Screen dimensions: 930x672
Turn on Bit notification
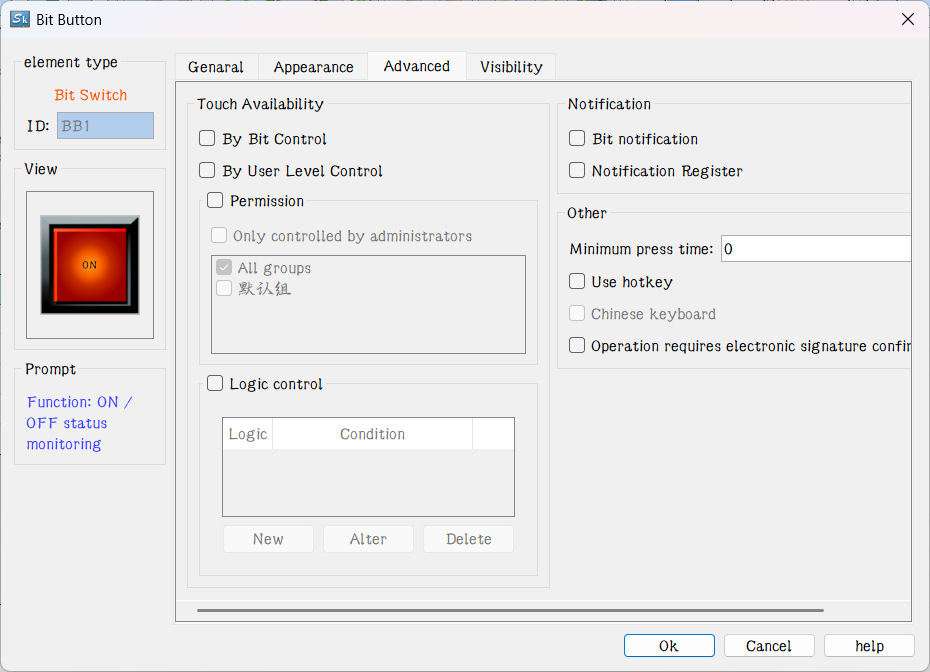coord(577,139)
